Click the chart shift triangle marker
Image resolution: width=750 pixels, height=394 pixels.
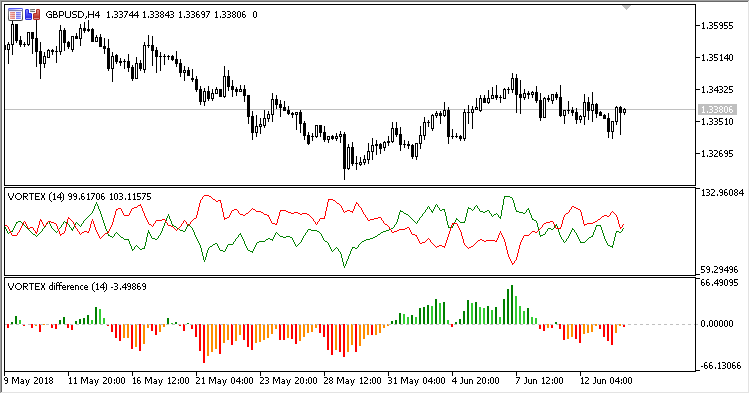pos(626,8)
